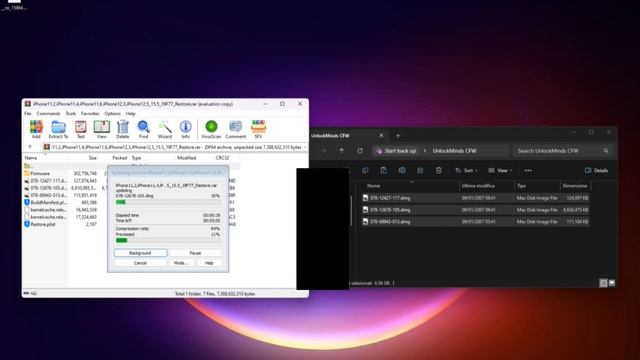Click the Test icon in WinRAR

pyautogui.click(x=80, y=129)
